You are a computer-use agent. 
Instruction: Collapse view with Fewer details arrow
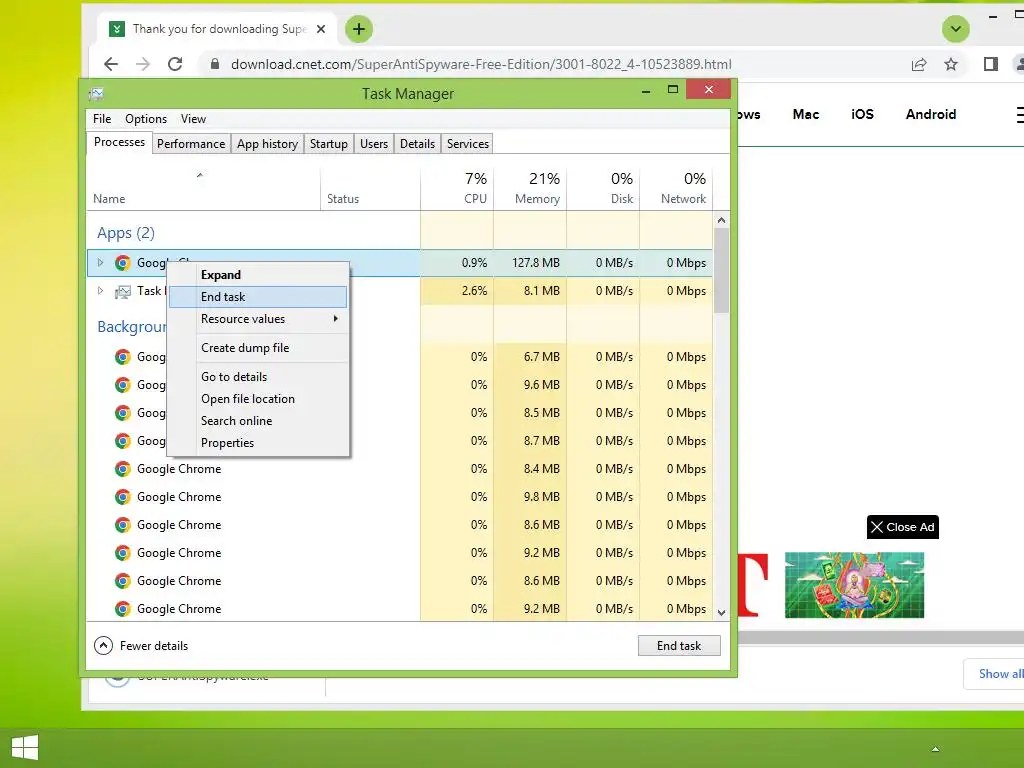(103, 646)
